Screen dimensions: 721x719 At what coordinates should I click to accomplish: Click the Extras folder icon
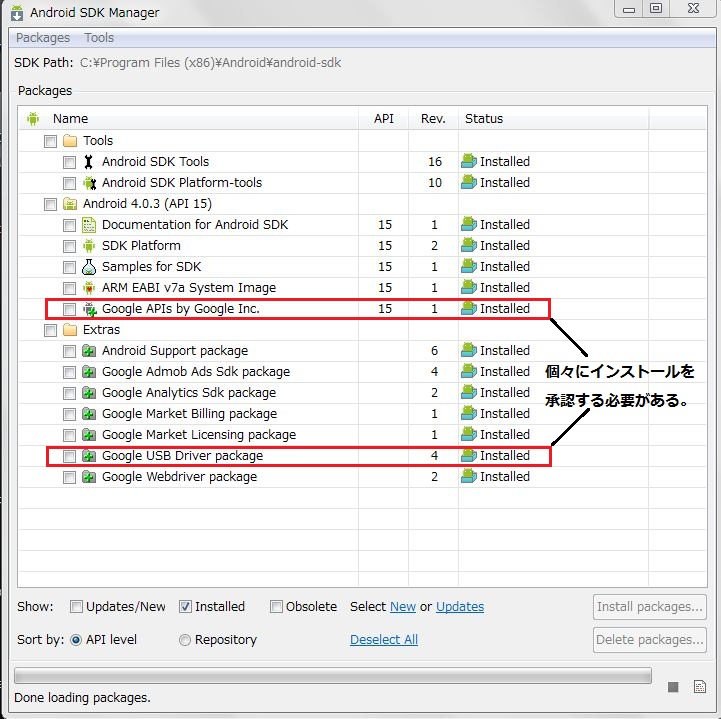coord(70,330)
